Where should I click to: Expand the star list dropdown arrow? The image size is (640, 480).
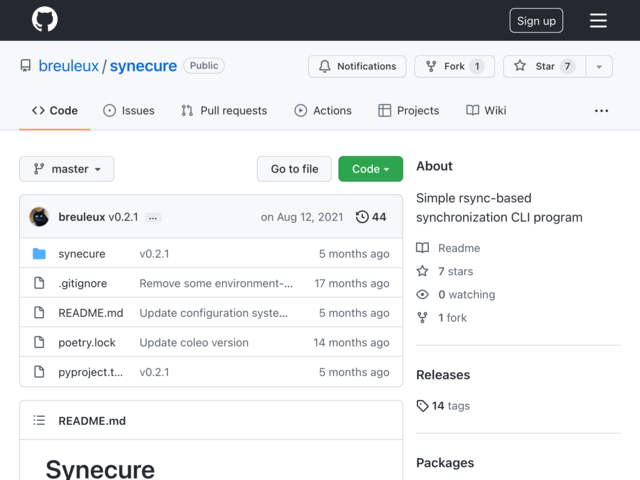599,67
